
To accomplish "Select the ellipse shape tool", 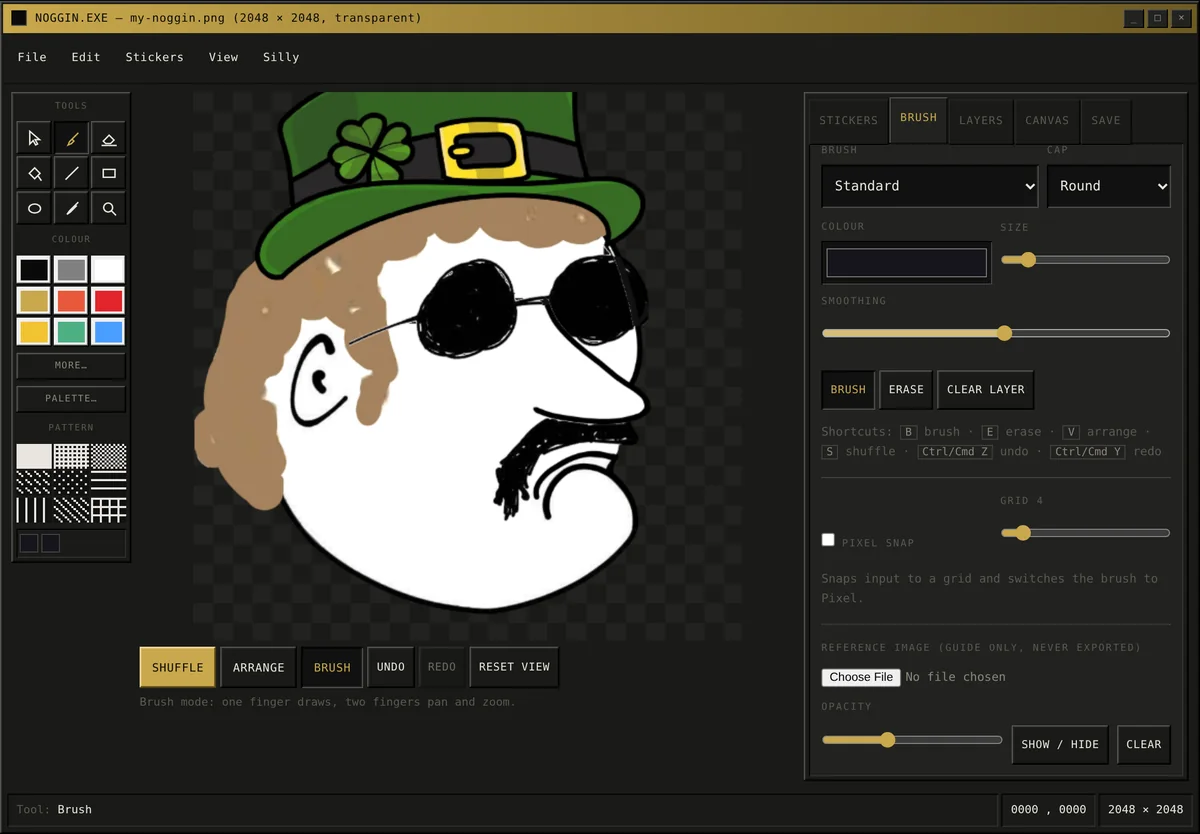I will [x=34, y=208].
